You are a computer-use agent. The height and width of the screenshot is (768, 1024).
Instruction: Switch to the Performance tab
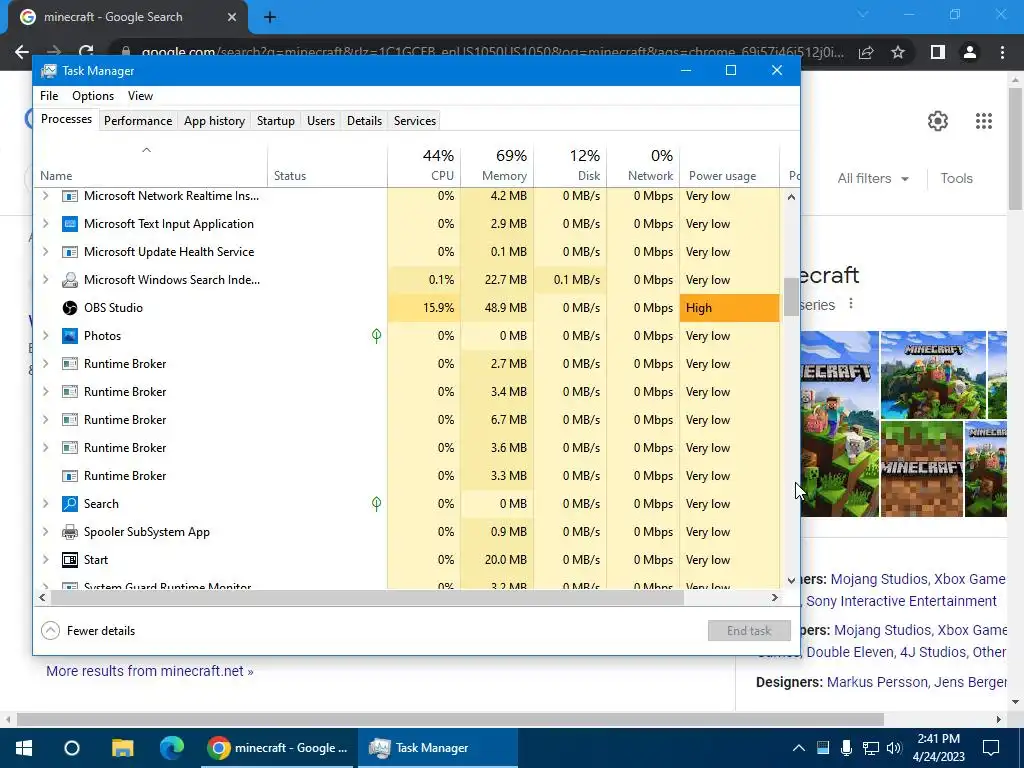pos(138,121)
